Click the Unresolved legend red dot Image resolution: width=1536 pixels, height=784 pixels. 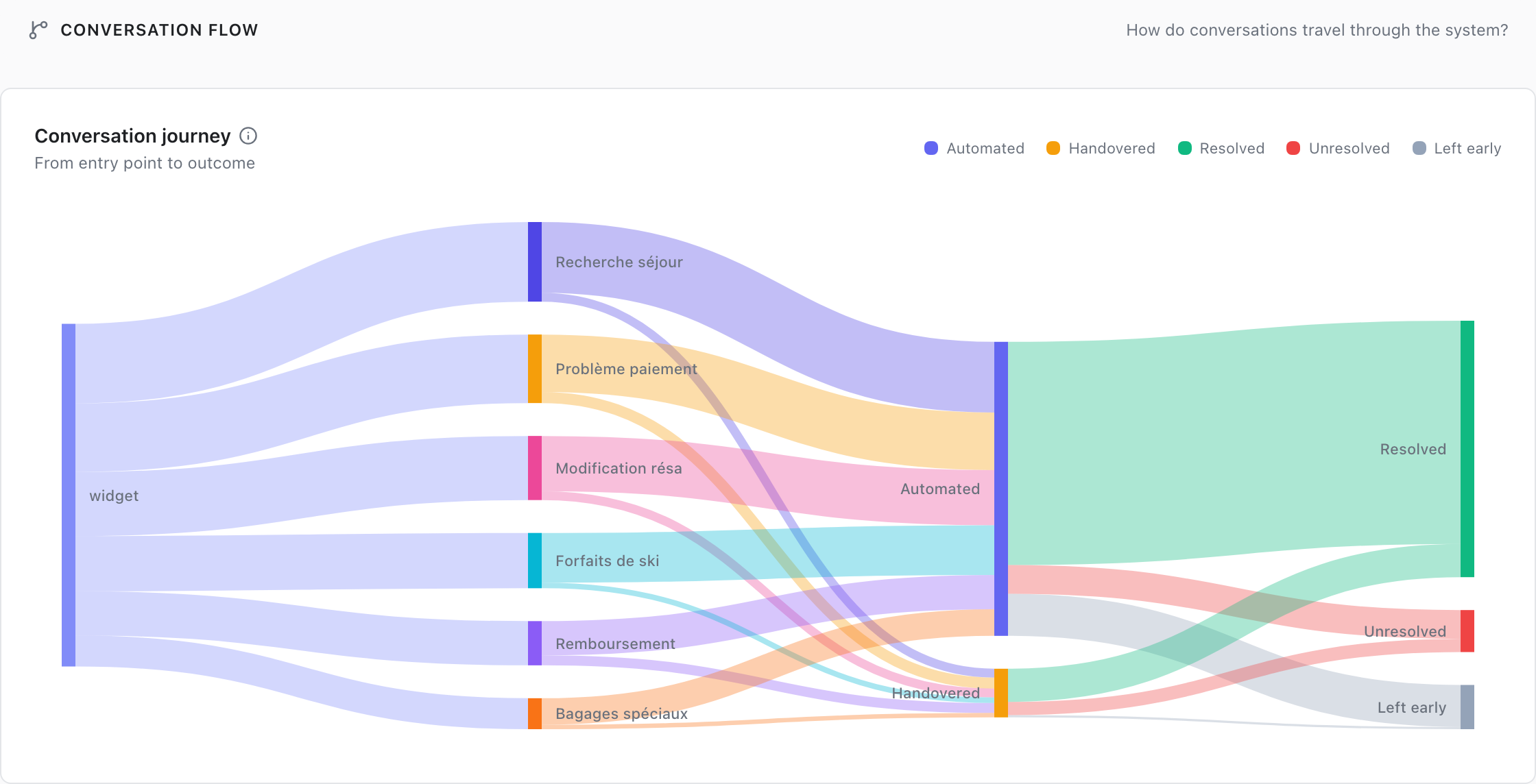pos(1293,148)
